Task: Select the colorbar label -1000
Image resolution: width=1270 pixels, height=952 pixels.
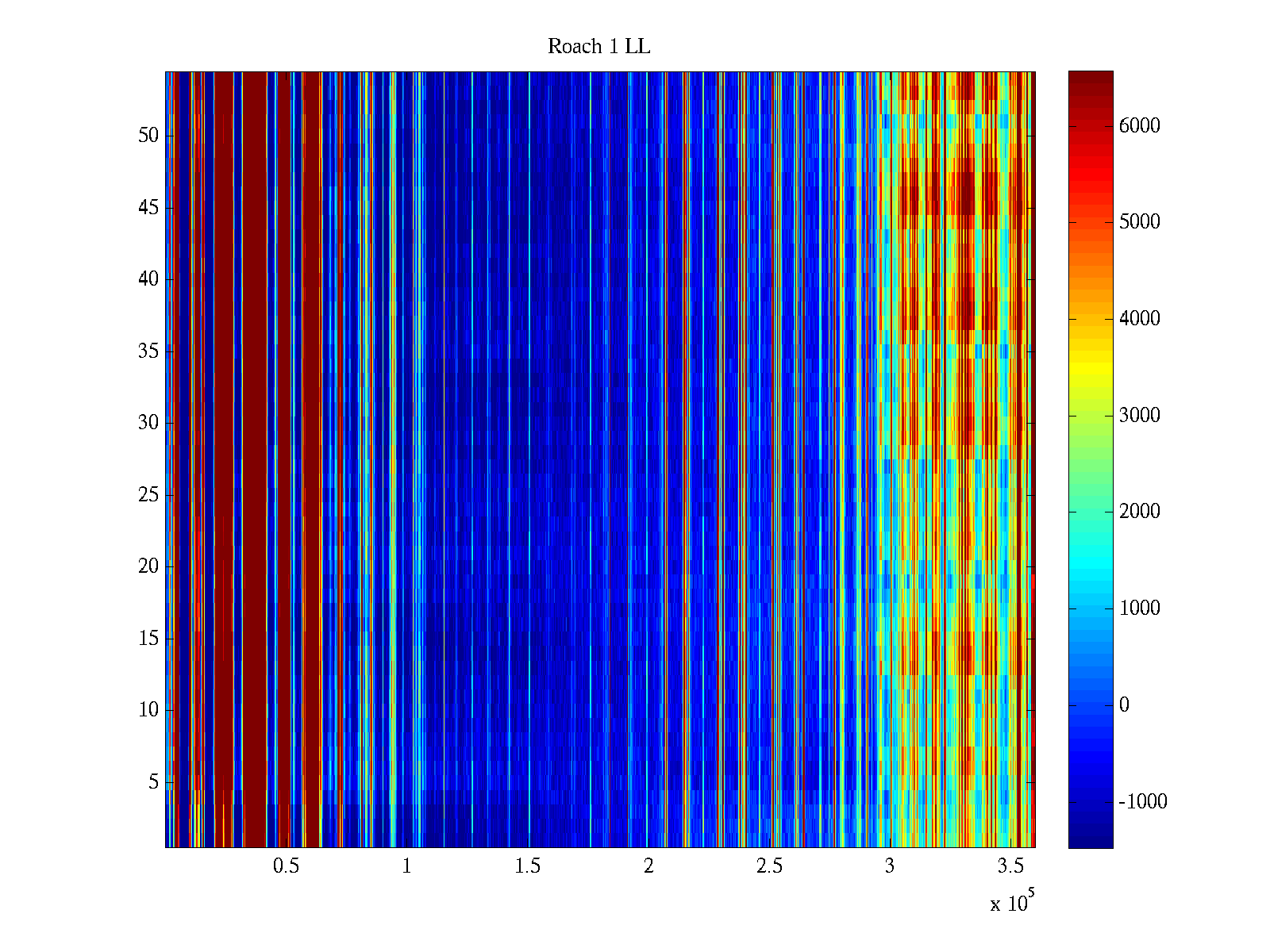Action: [x=1142, y=802]
